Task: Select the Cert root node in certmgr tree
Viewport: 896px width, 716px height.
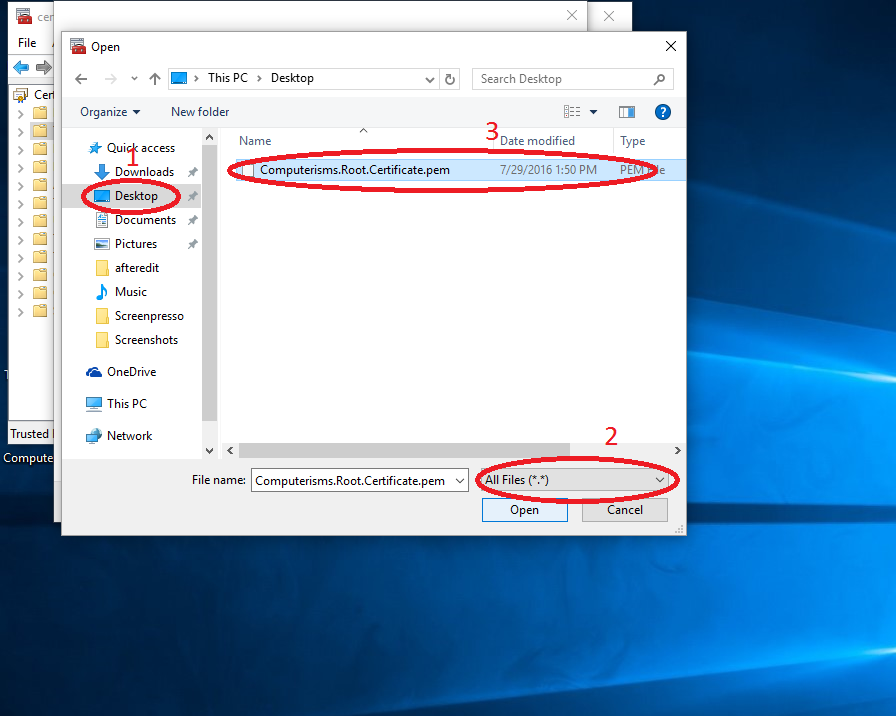Action: coord(34,95)
